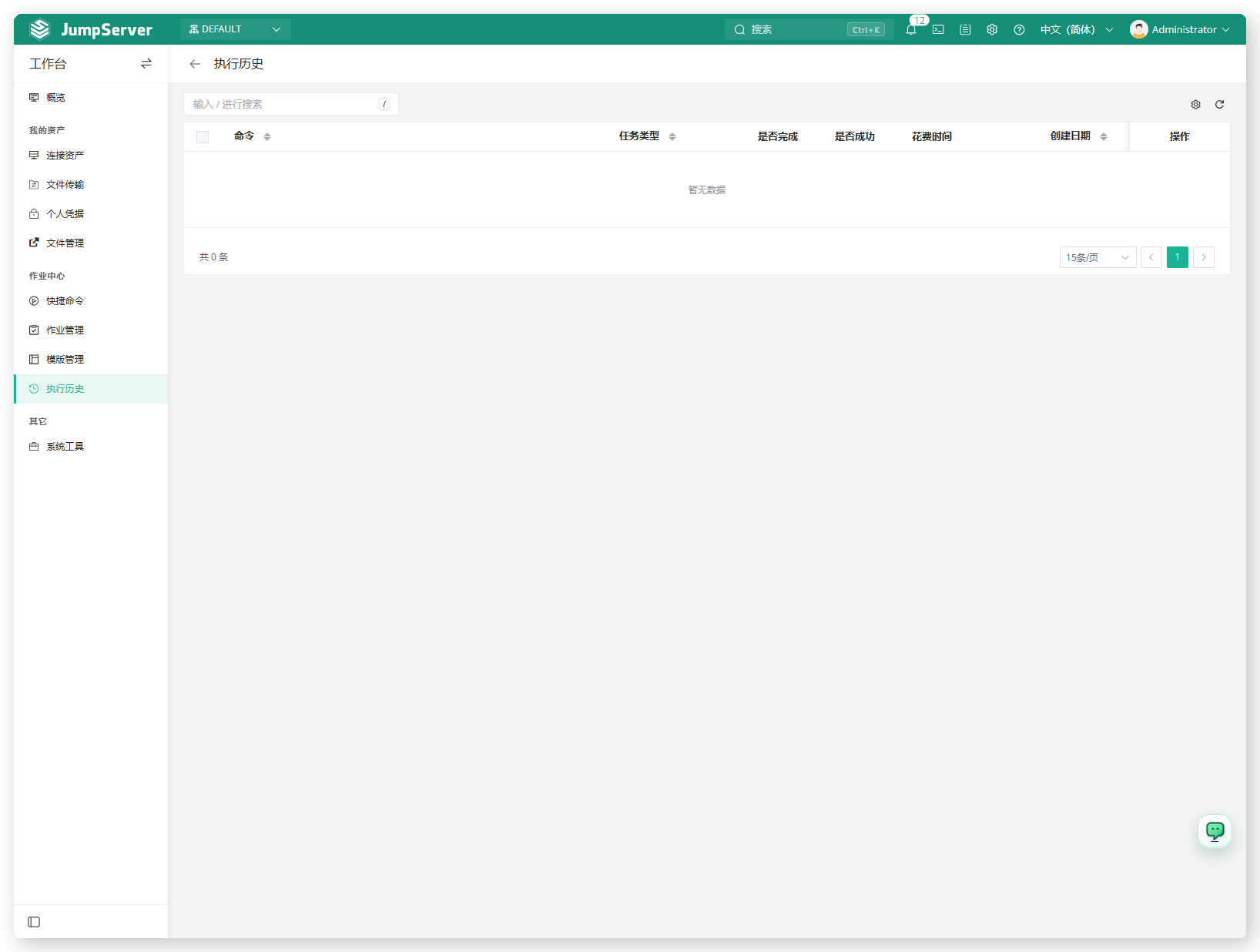This screenshot has width=1260, height=952.
Task: Open the web terminal icon
Action: pyautogui.click(x=938, y=29)
